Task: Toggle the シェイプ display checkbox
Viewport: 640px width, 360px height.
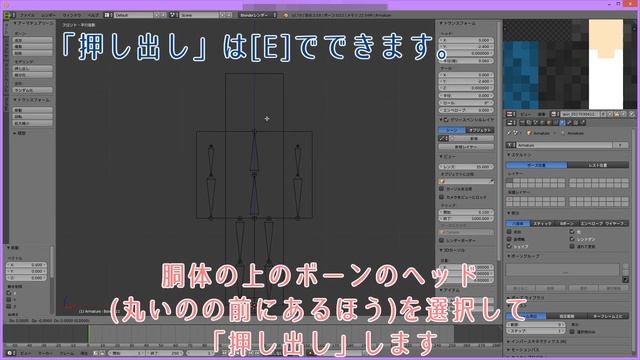Action: point(509,246)
